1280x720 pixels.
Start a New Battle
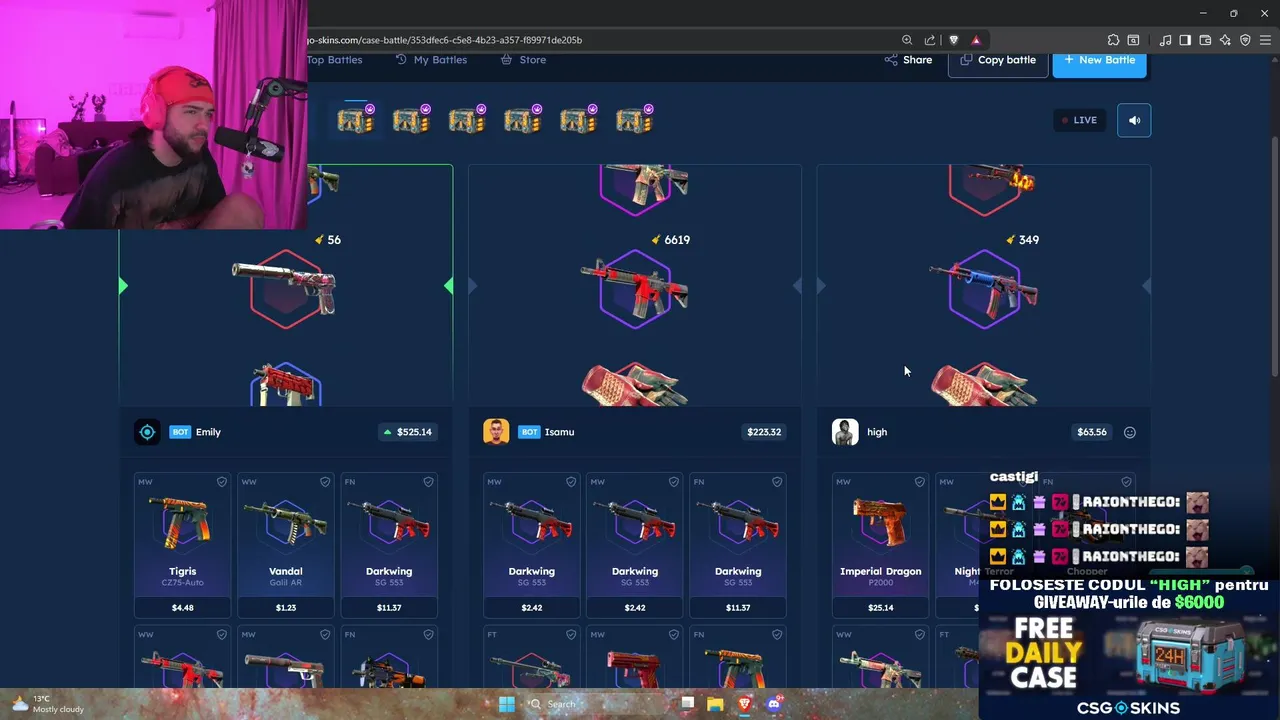click(1099, 60)
